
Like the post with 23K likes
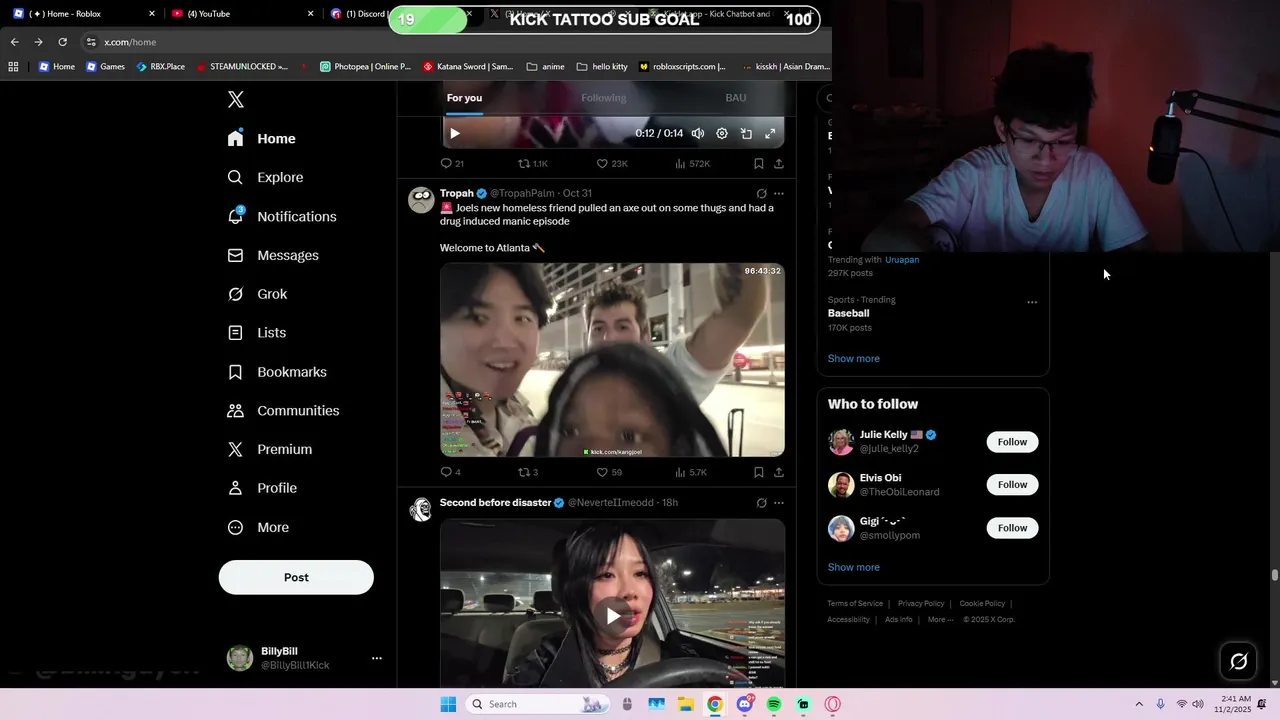coord(612,163)
